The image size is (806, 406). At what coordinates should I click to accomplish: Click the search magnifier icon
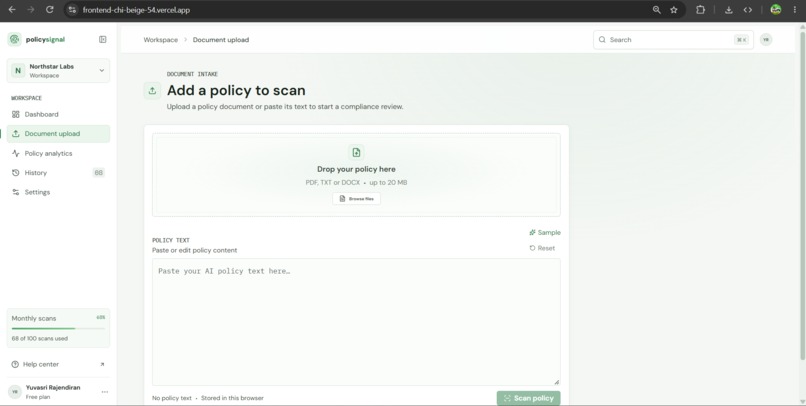pos(602,40)
